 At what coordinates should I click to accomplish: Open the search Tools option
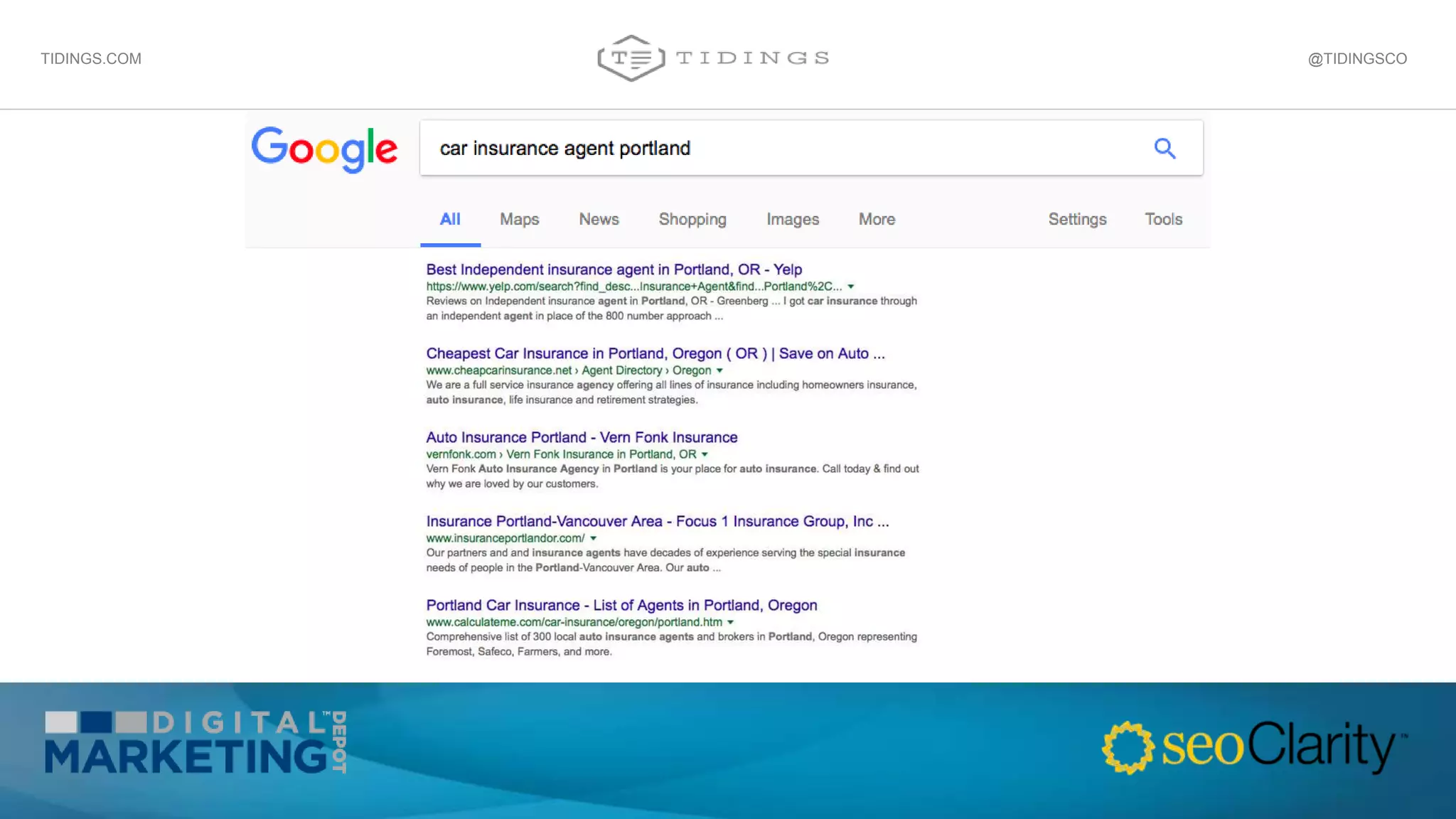pyautogui.click(x=1163, y=219)
